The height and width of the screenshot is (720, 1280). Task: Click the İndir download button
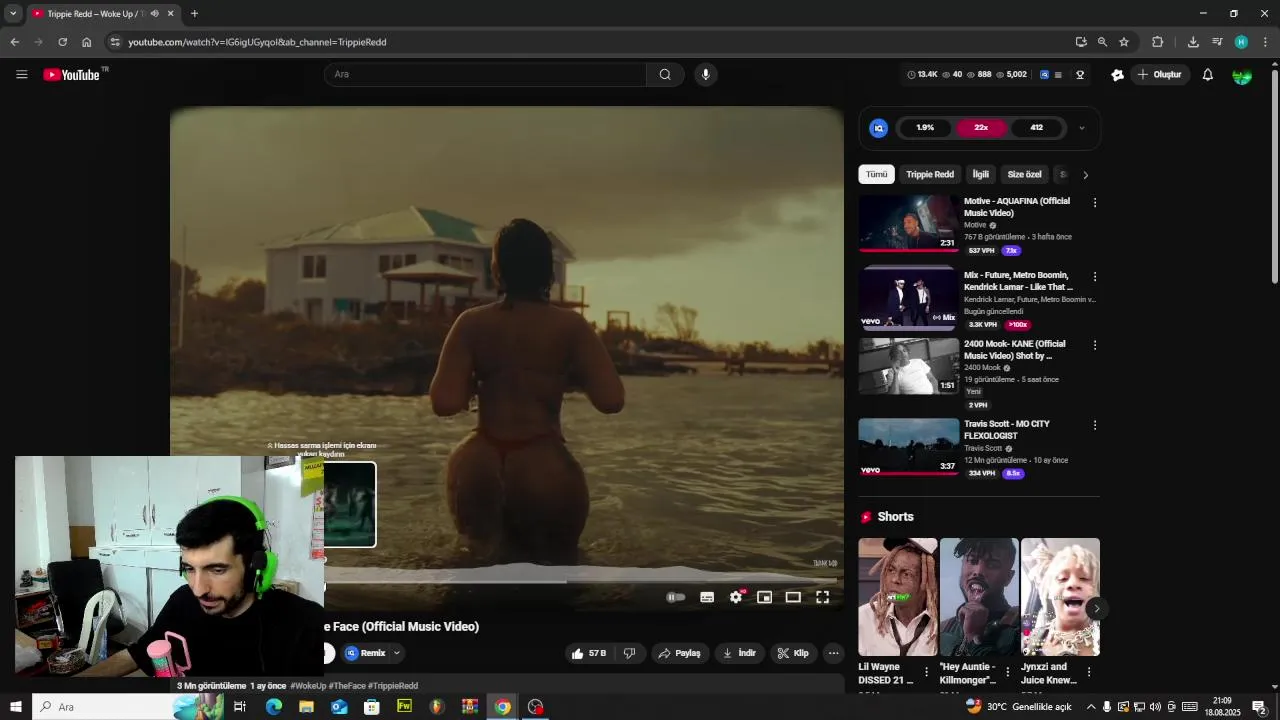pyautogui.click(x=740, y=653)
